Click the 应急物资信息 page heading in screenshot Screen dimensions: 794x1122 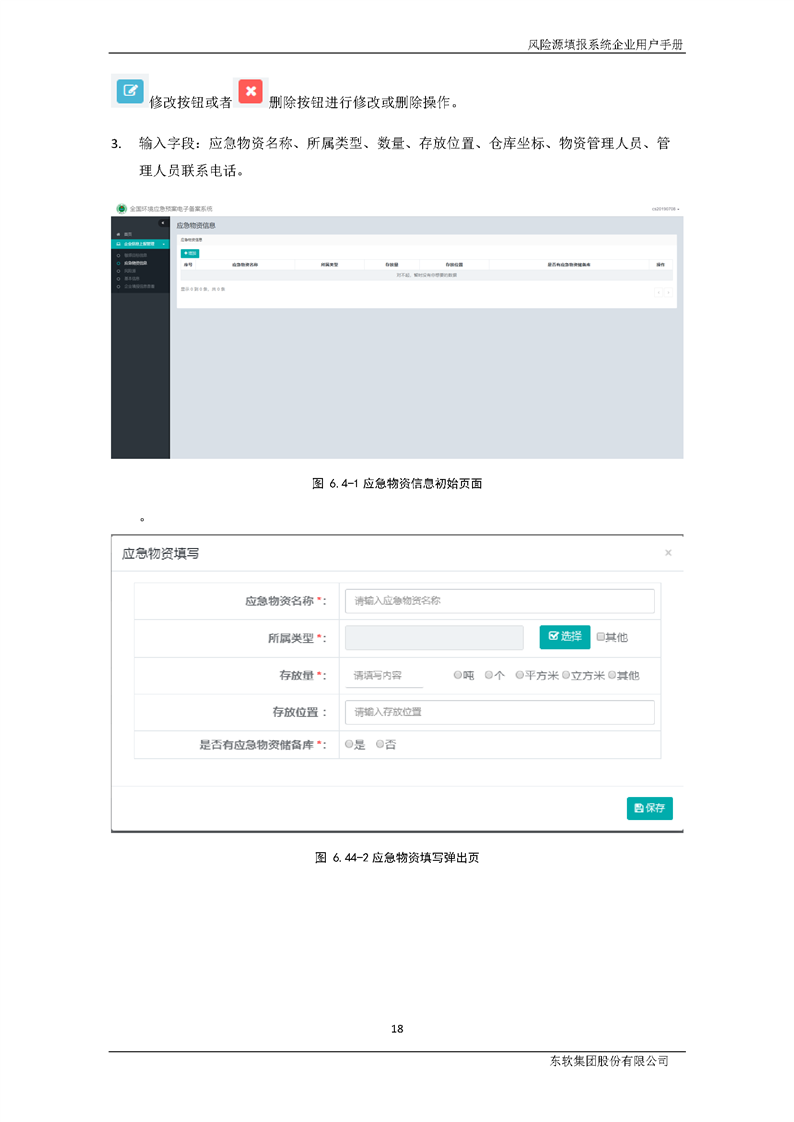196,225
